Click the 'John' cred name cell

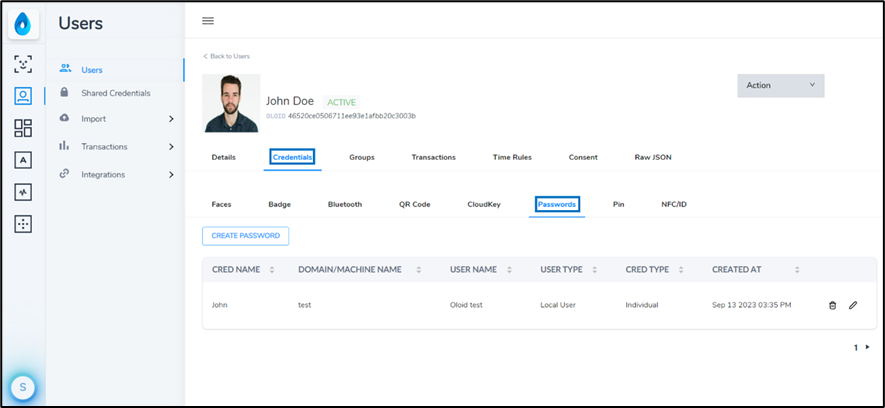pyautogui.click(x=220, y=305)
